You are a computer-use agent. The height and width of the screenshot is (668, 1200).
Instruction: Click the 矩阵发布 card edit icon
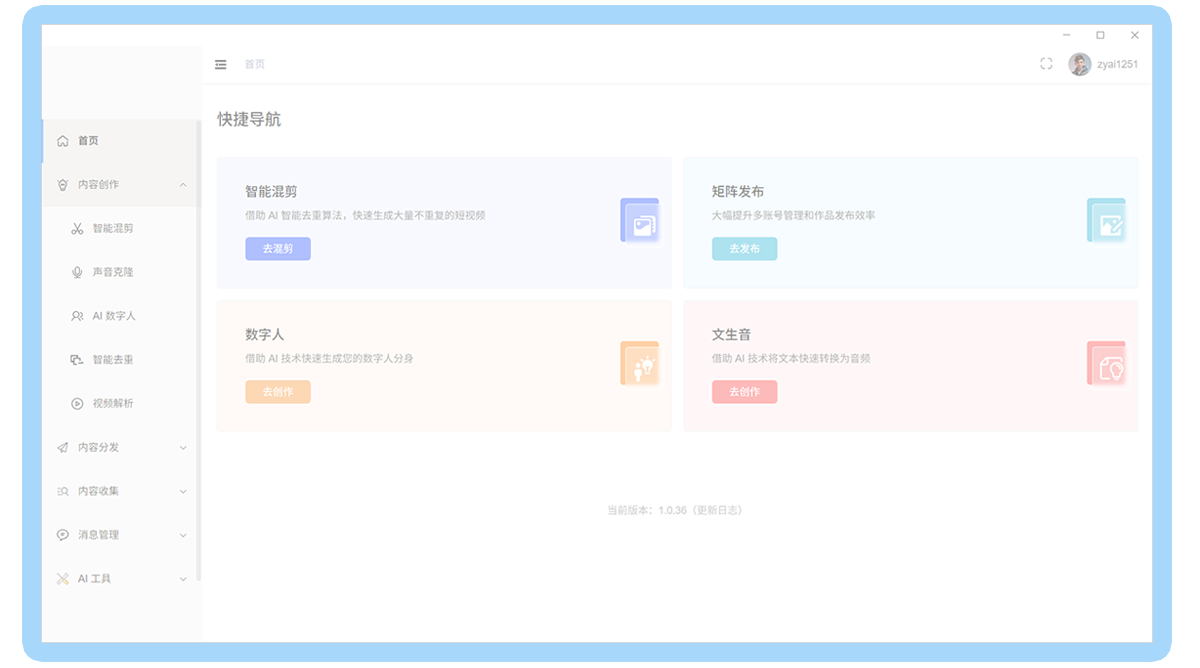pyautogui.click(x=1107, y=221)
